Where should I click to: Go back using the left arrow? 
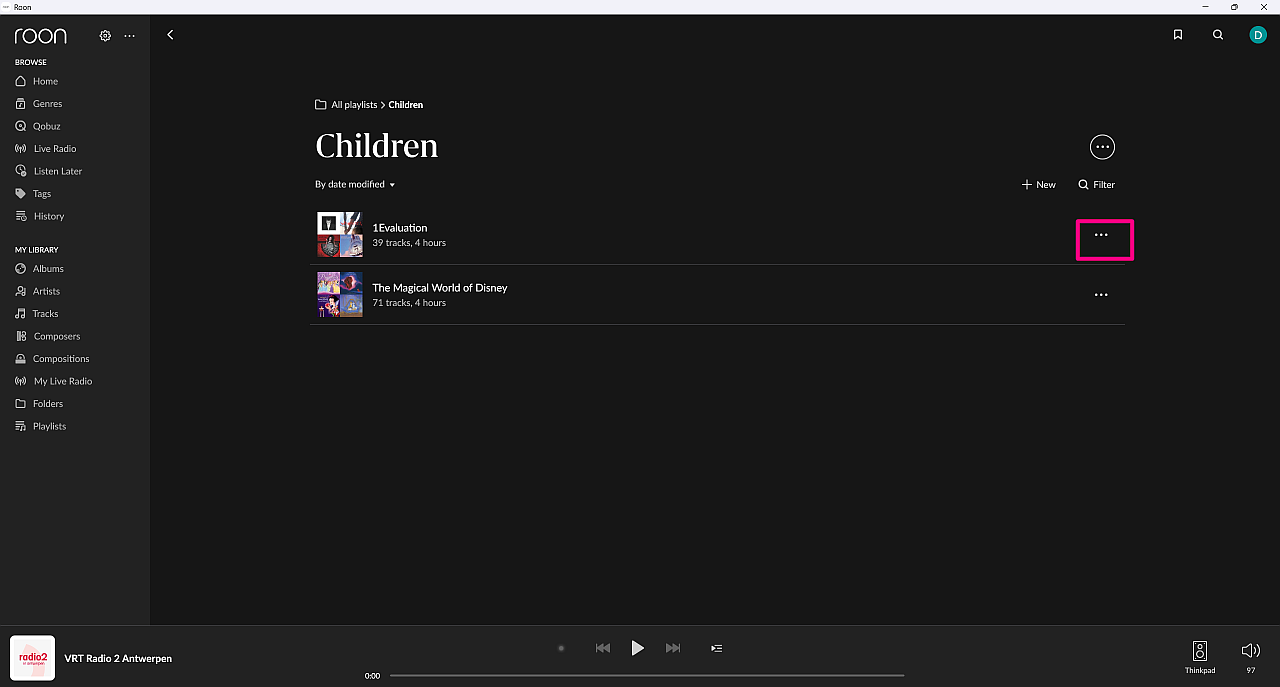click(x=170, y=35)
